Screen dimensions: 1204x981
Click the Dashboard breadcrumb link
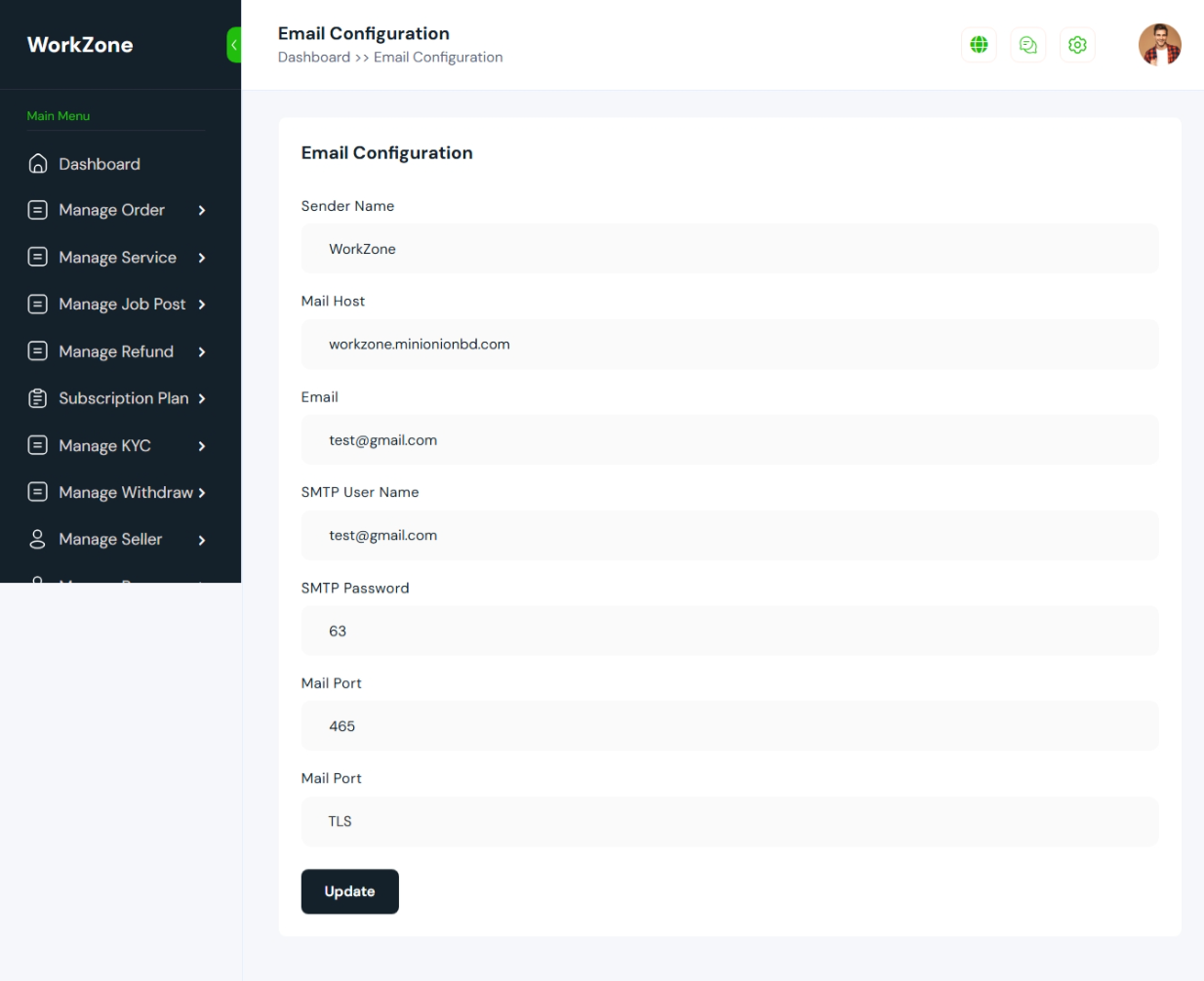313,58
